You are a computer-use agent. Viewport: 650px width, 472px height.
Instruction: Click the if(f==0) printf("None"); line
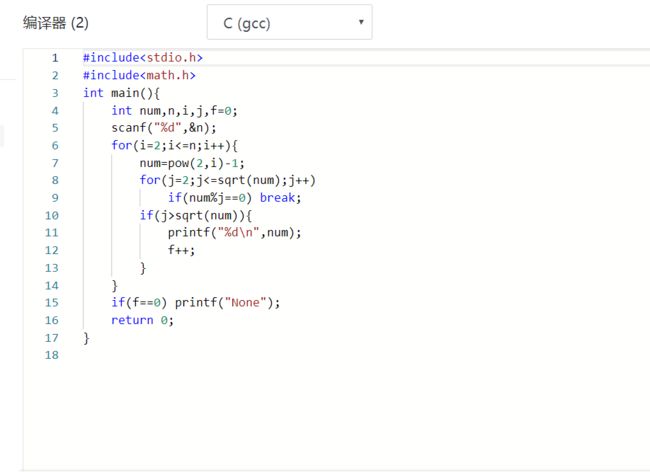pyautogui.click(x=196, y=303)
